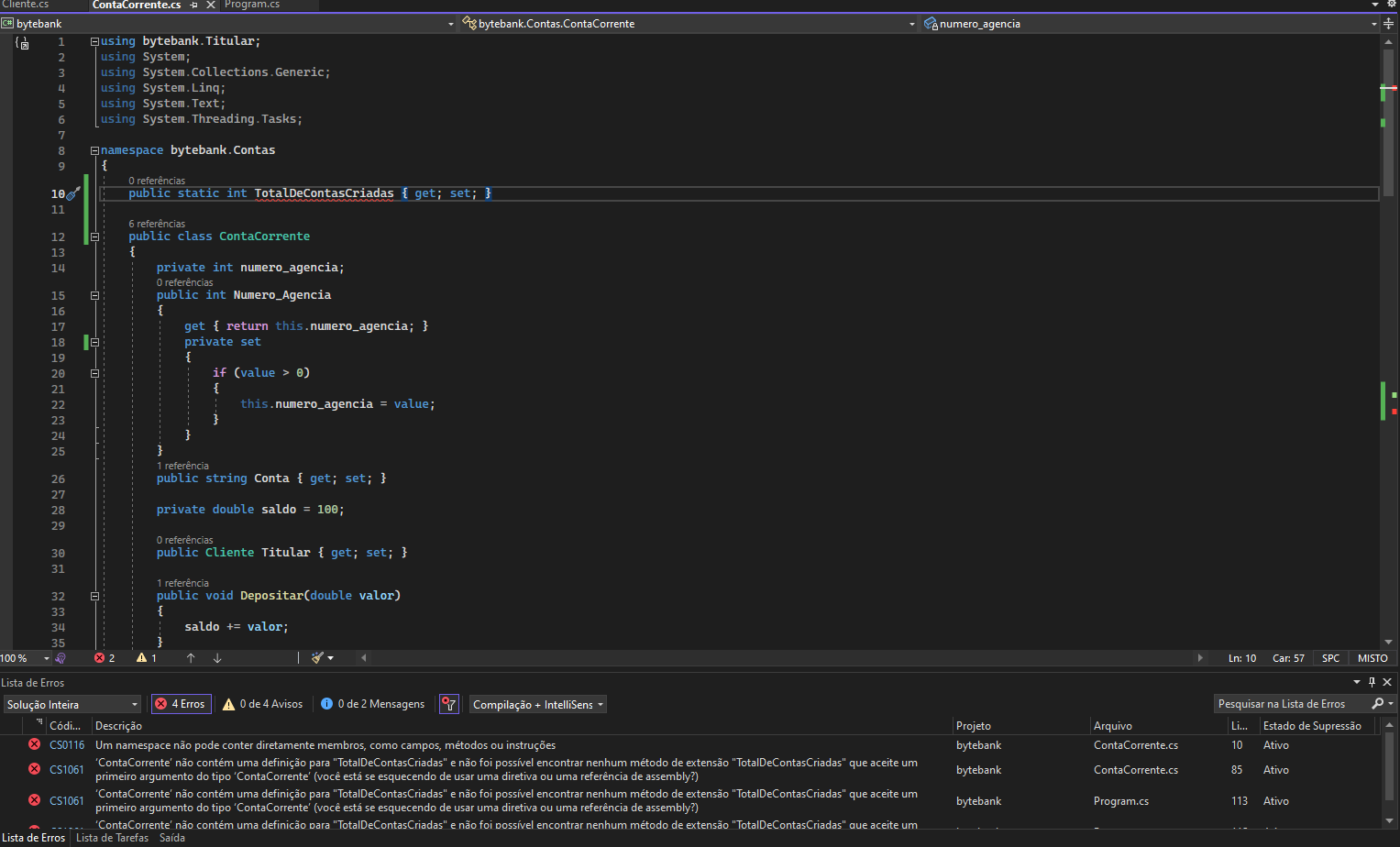1400x847 pixels.
Task: Click the editor split window handle
Action: pyautogui.click(x=1388, y=23)
